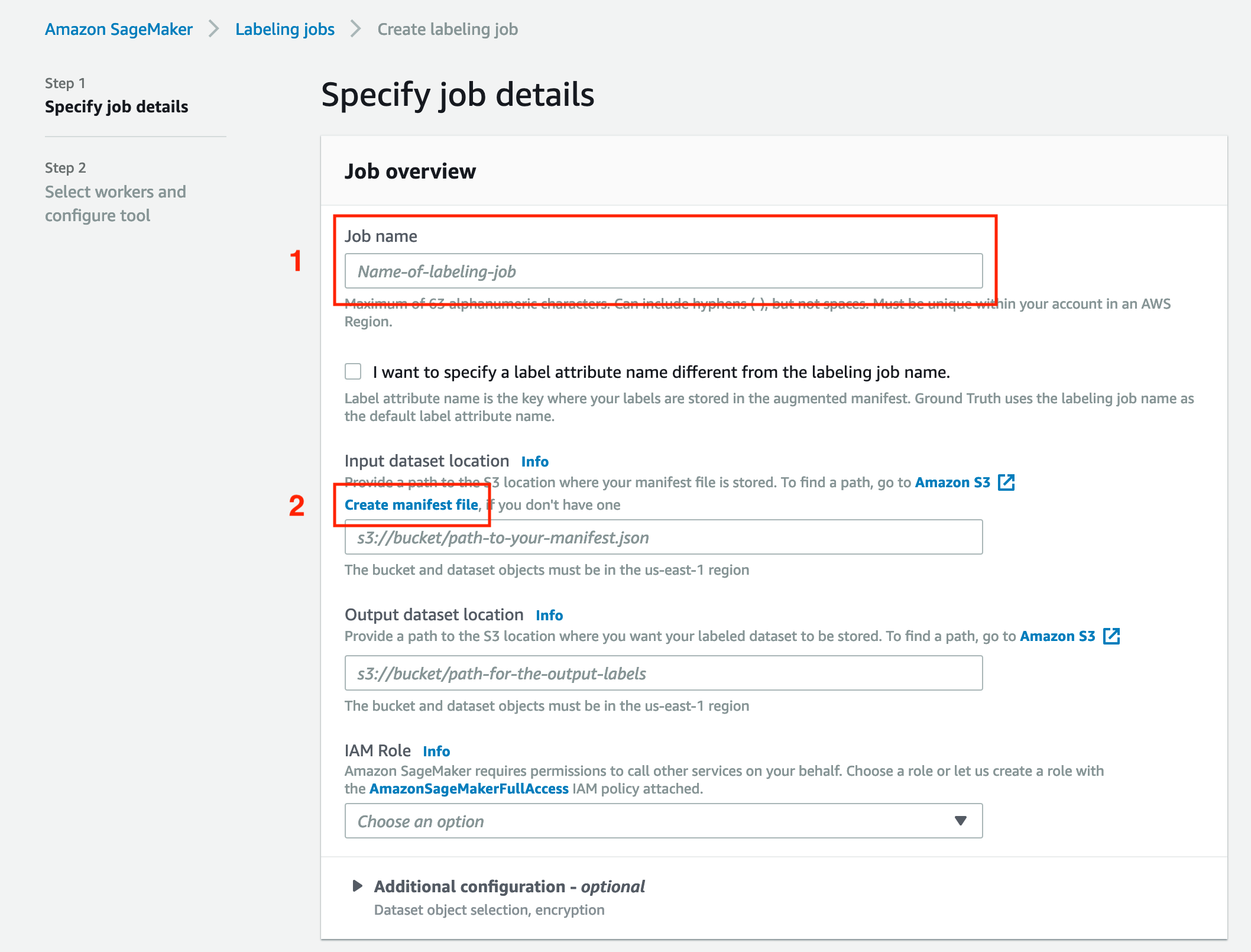Click the input manifest S3 path field

(x=663, y=537)
